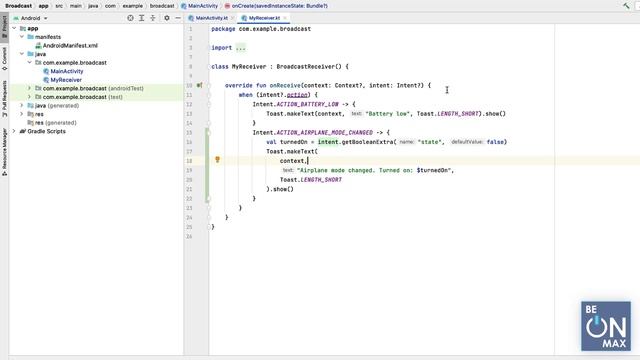Click line number 21 in the gutter
Viewport: 640px width, 360px height.
coord(189,189)
